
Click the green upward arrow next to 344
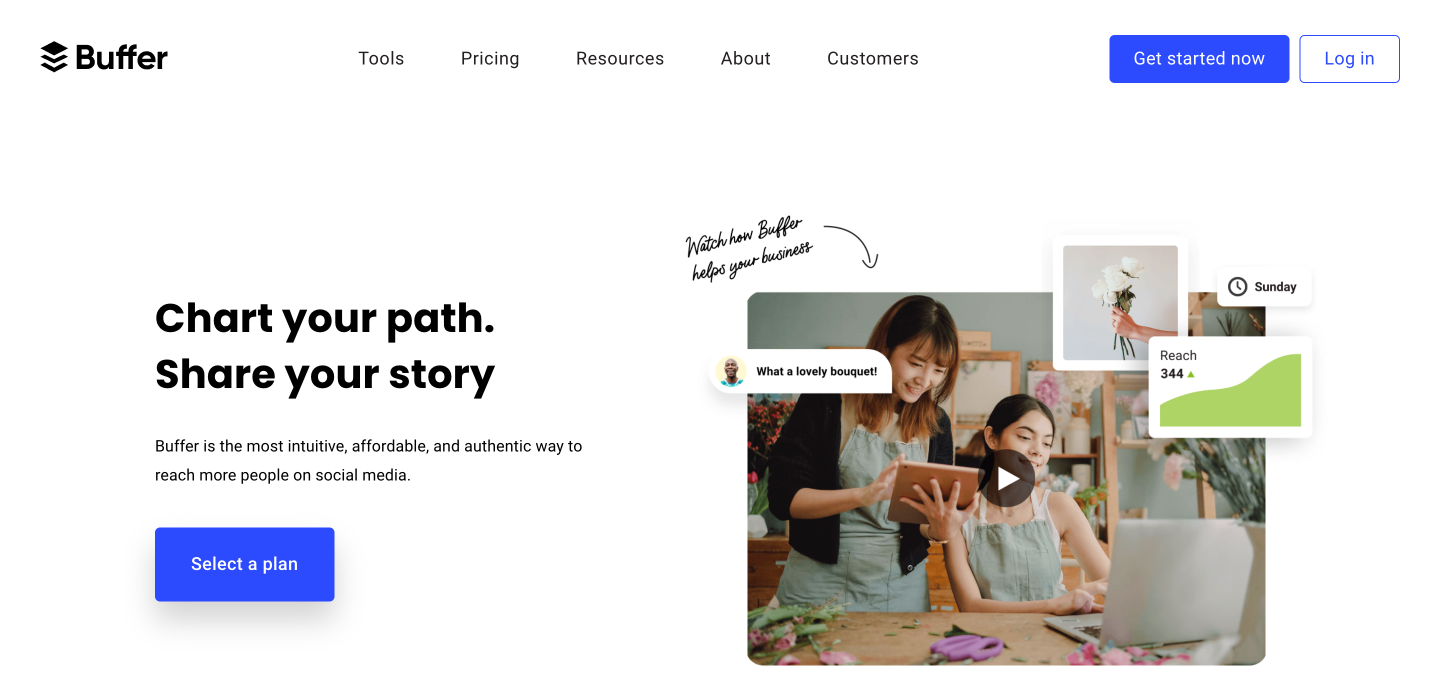pyautogui.click(x=1191, y=374)
